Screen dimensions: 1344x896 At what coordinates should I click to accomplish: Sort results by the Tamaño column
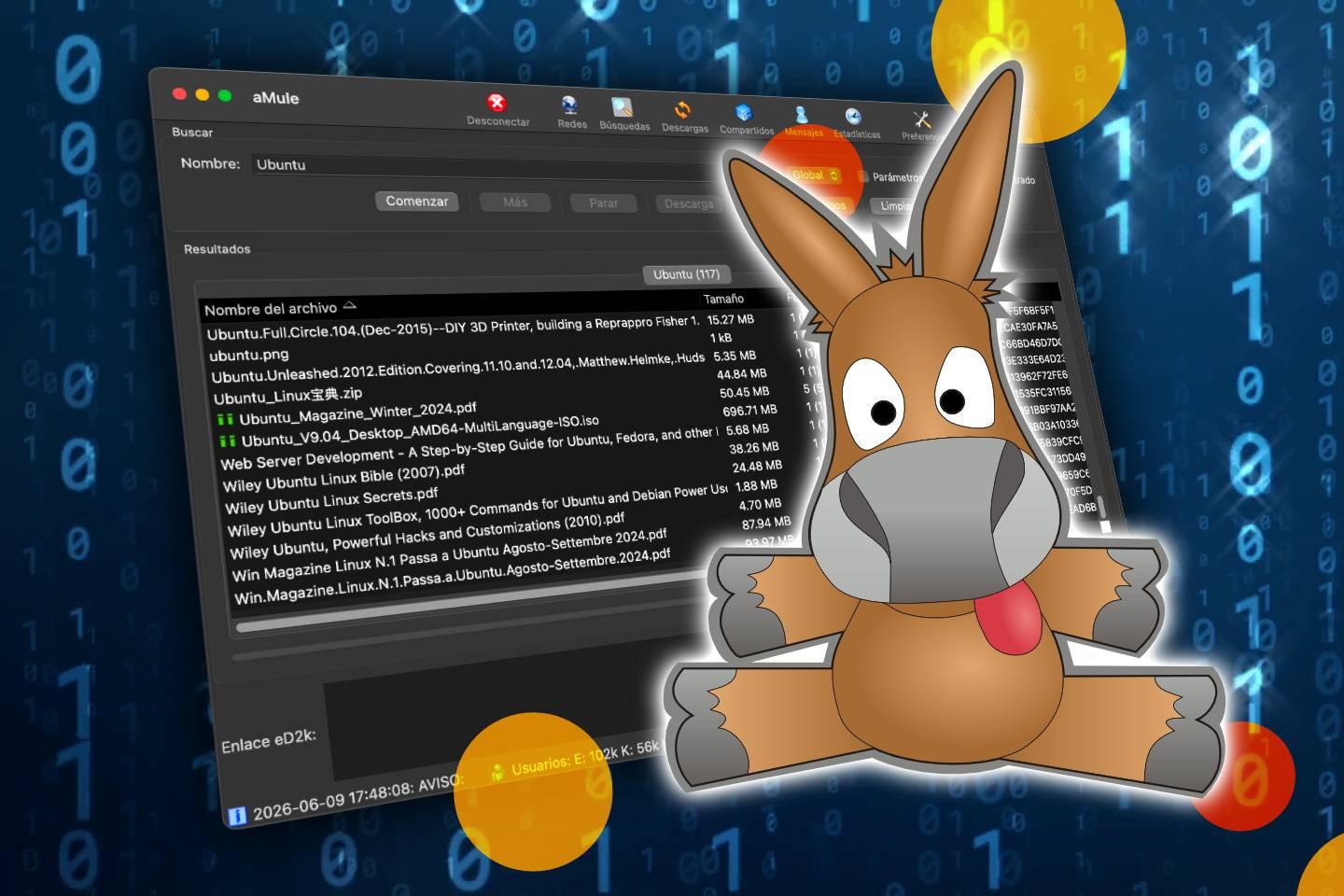pos(723,299)
